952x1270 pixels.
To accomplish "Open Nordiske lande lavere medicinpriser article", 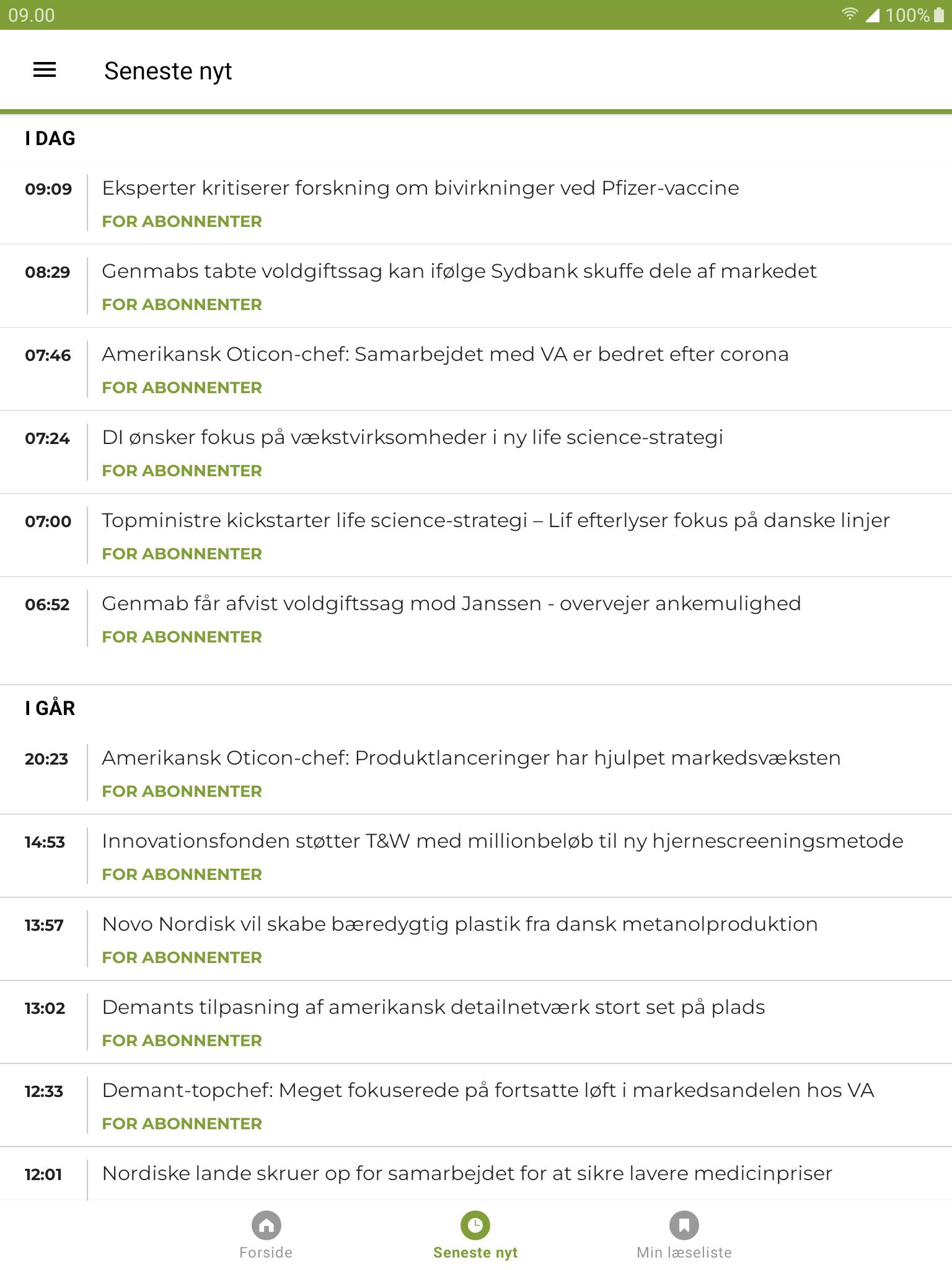I will tap(476, 1174).
